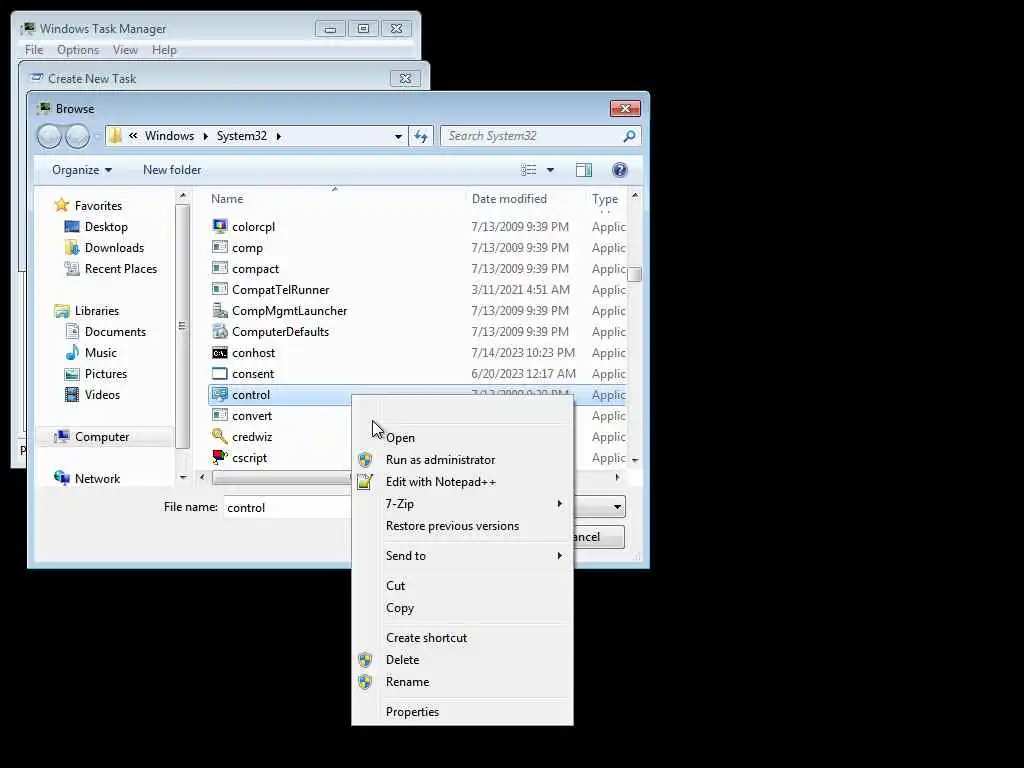Toggle the preview pane button

point(583,170)
